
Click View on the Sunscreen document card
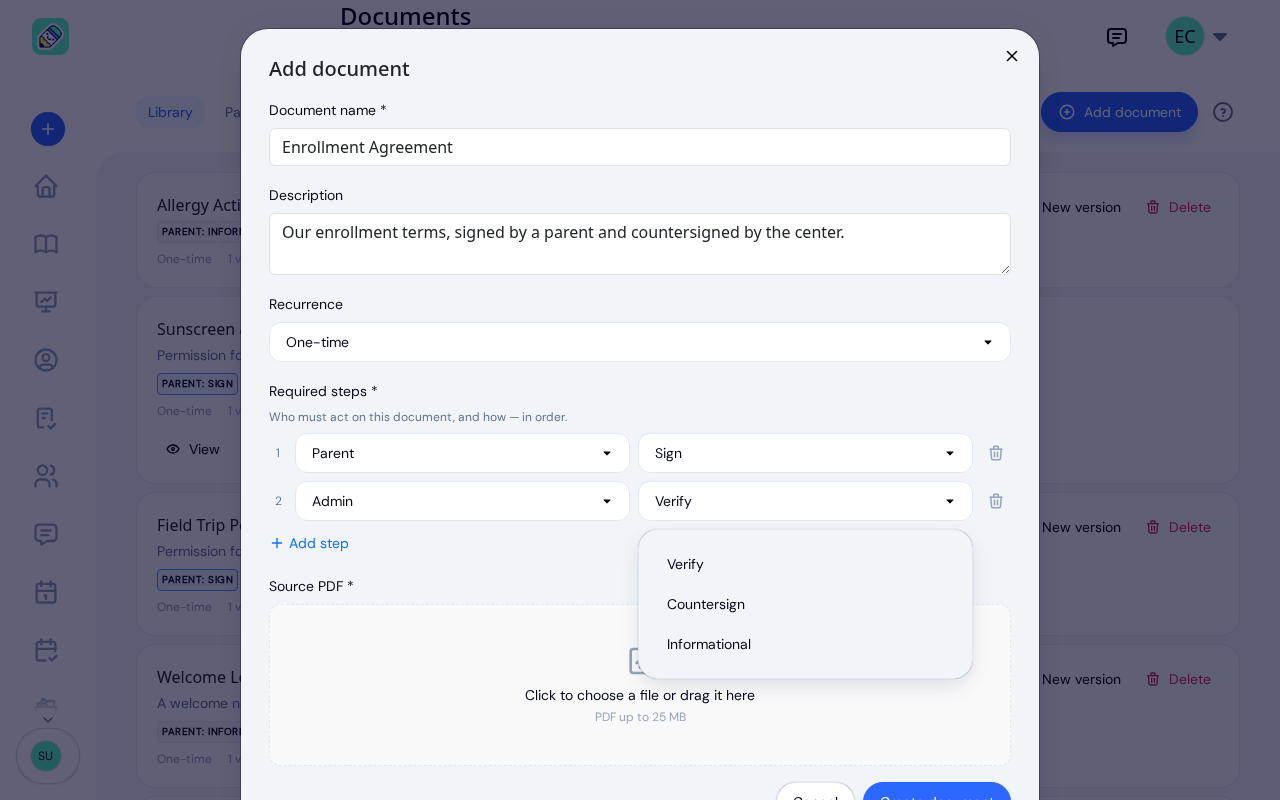193,449
